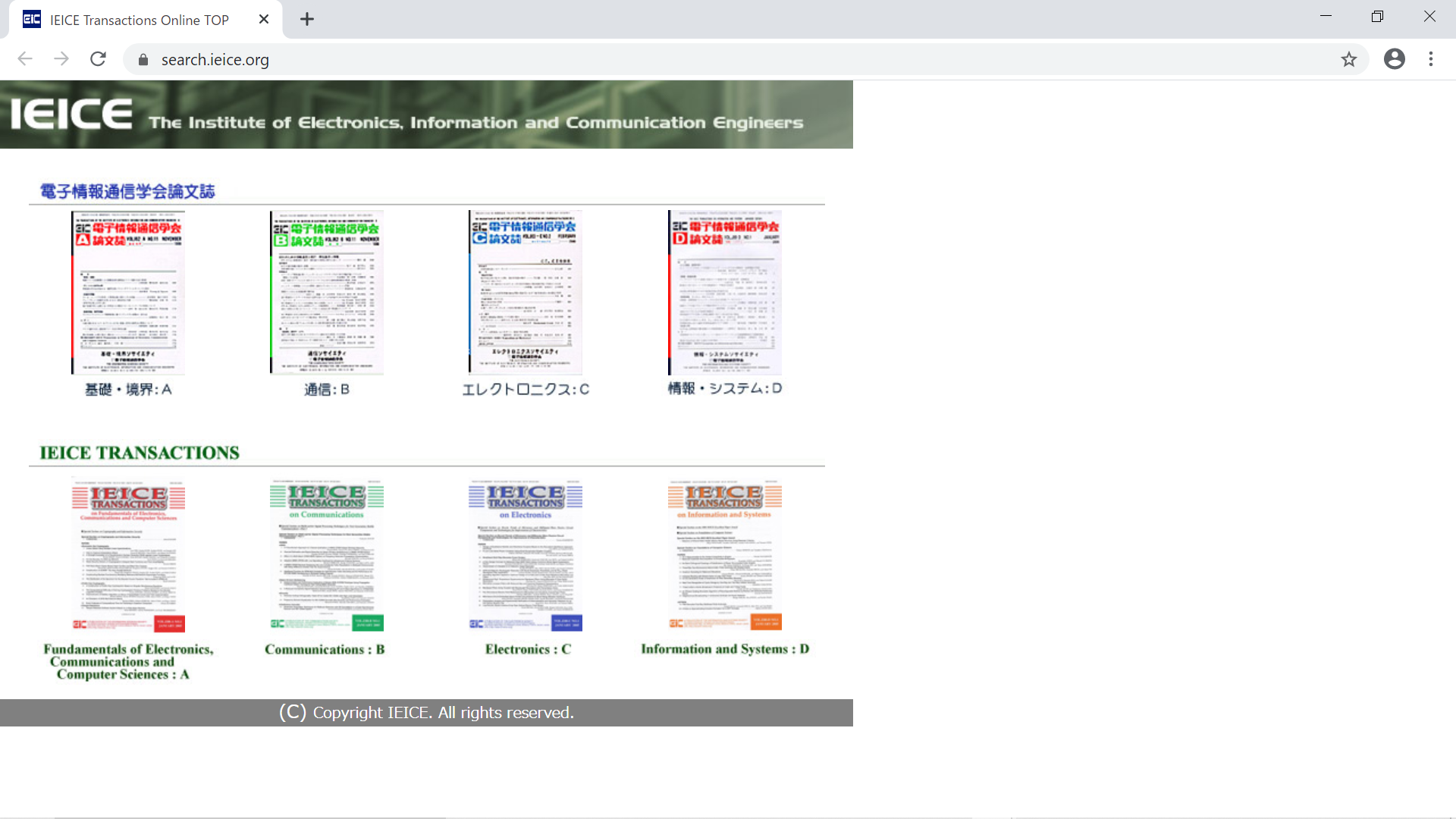Click the エレクトロニクス:C link

(x=526, y=390)
